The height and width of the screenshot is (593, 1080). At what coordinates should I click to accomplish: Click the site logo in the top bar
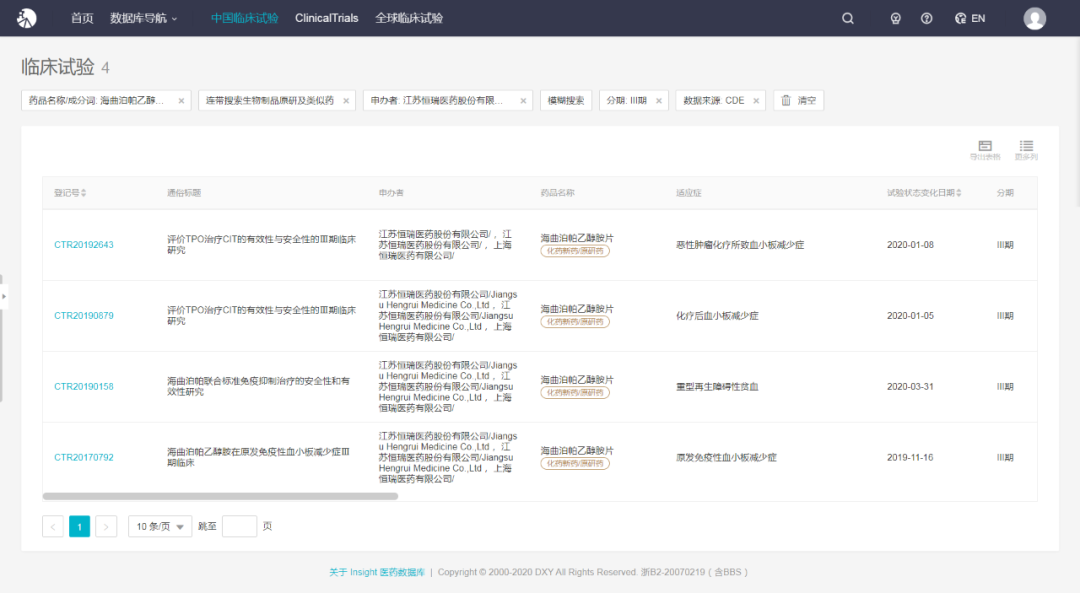27,18
